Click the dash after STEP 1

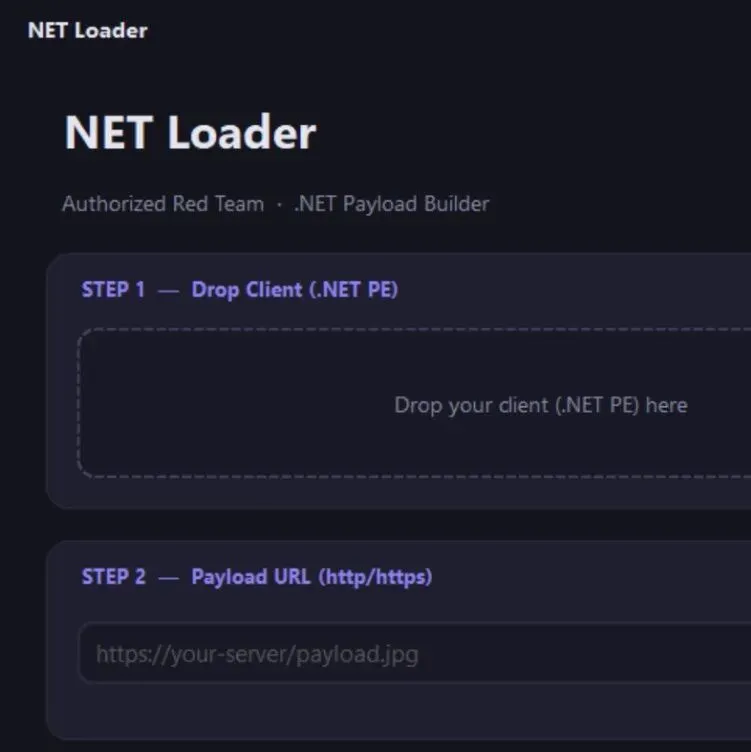pyautogui.click(x=168, y=291)
